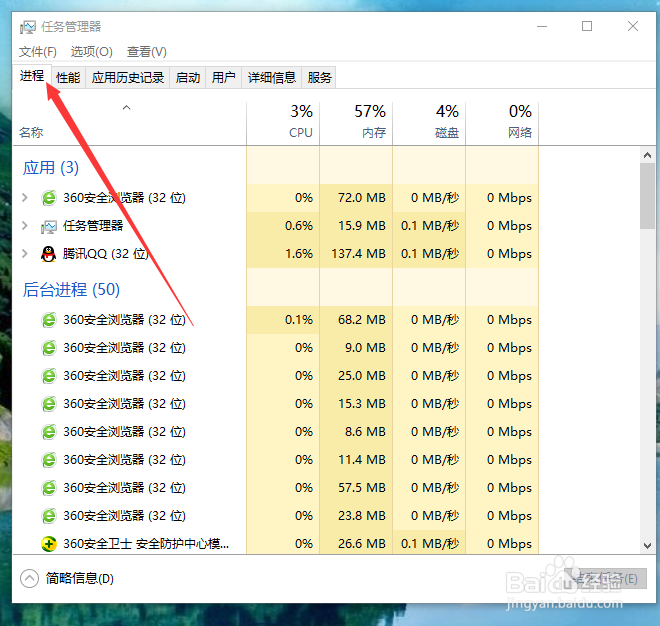Open the 文件(F) menu

point(37,52)
